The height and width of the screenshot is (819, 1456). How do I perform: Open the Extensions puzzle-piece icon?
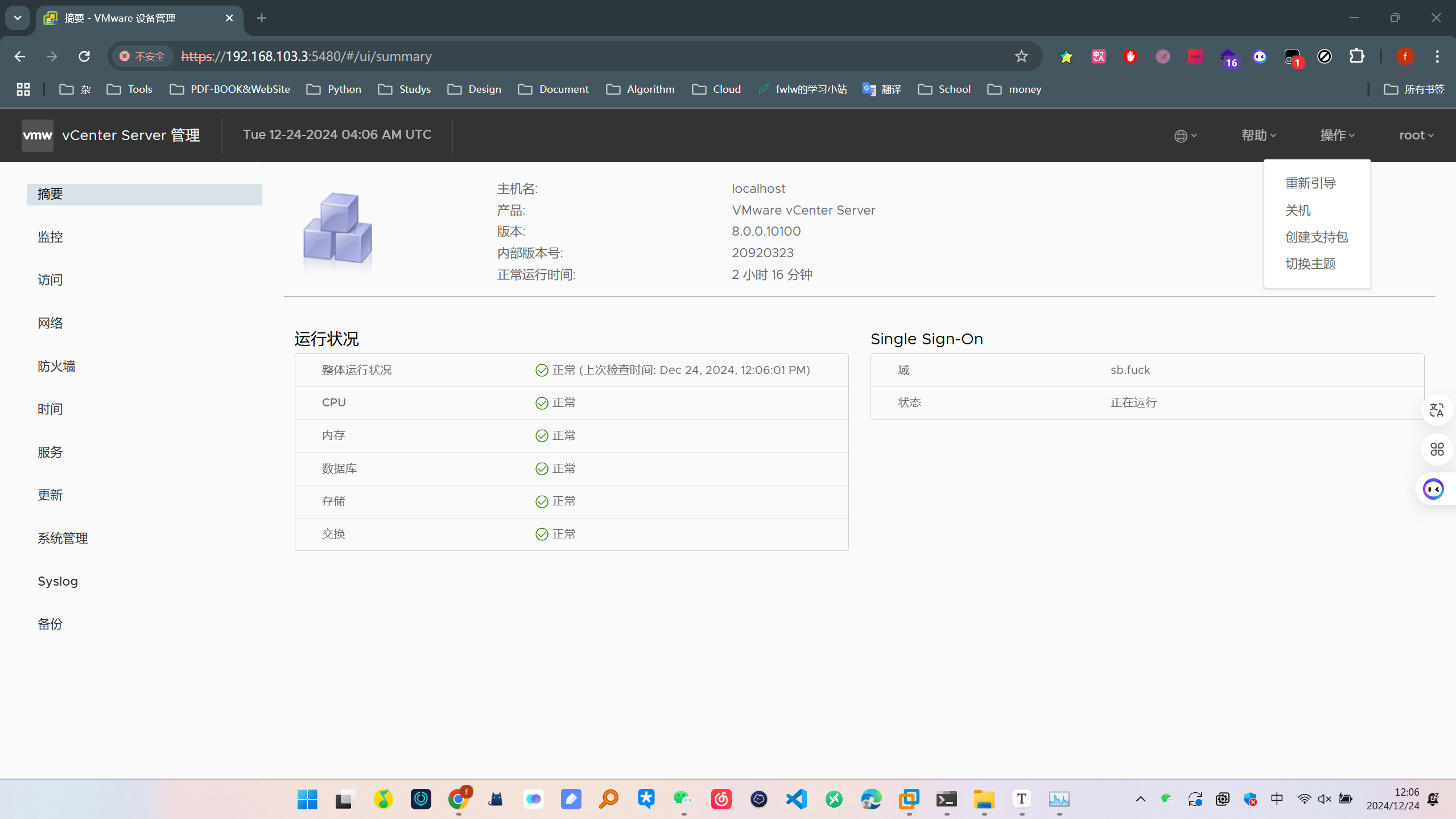1357,56
